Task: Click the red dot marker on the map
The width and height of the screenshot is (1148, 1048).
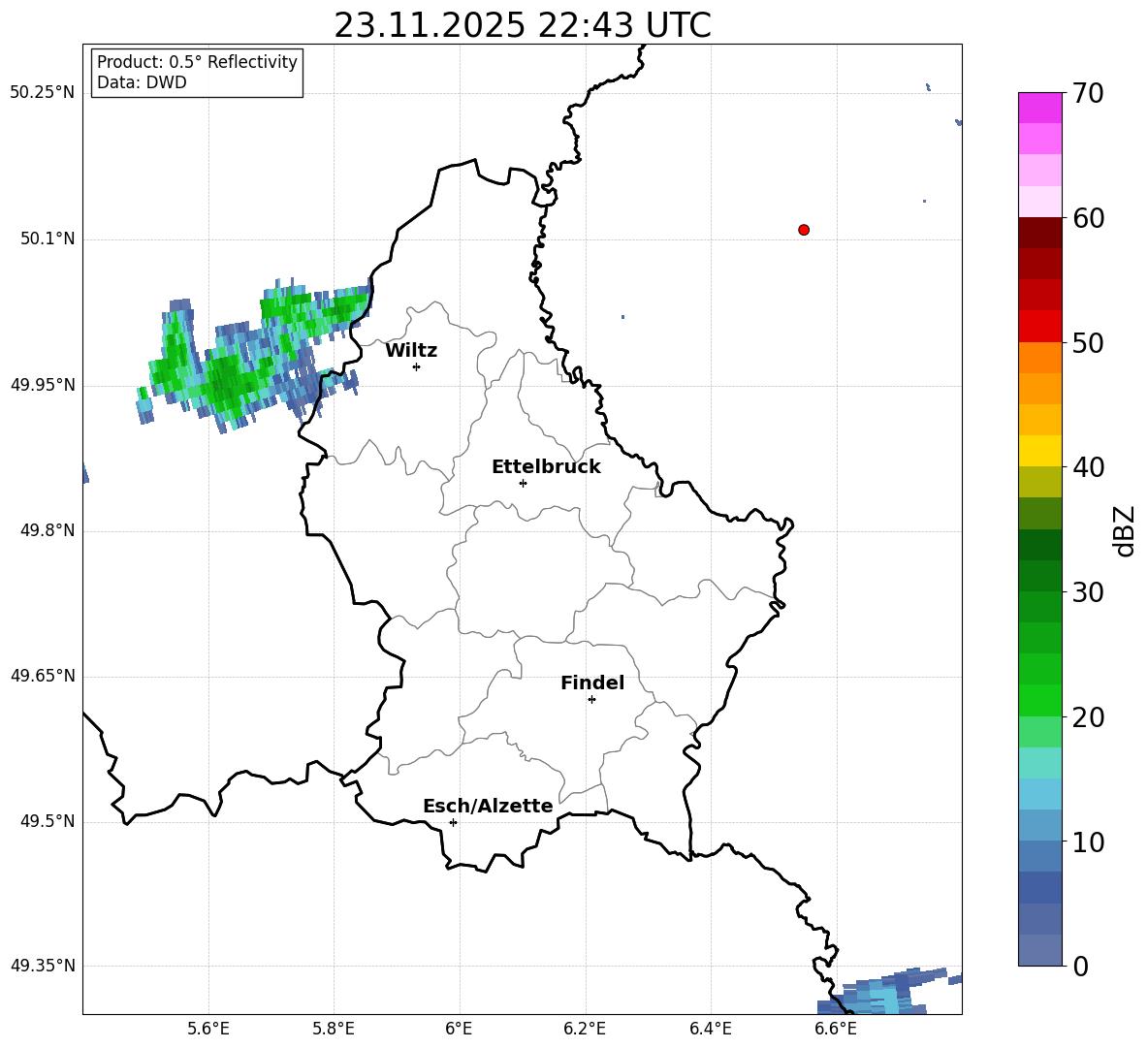Action: point(804,230)
